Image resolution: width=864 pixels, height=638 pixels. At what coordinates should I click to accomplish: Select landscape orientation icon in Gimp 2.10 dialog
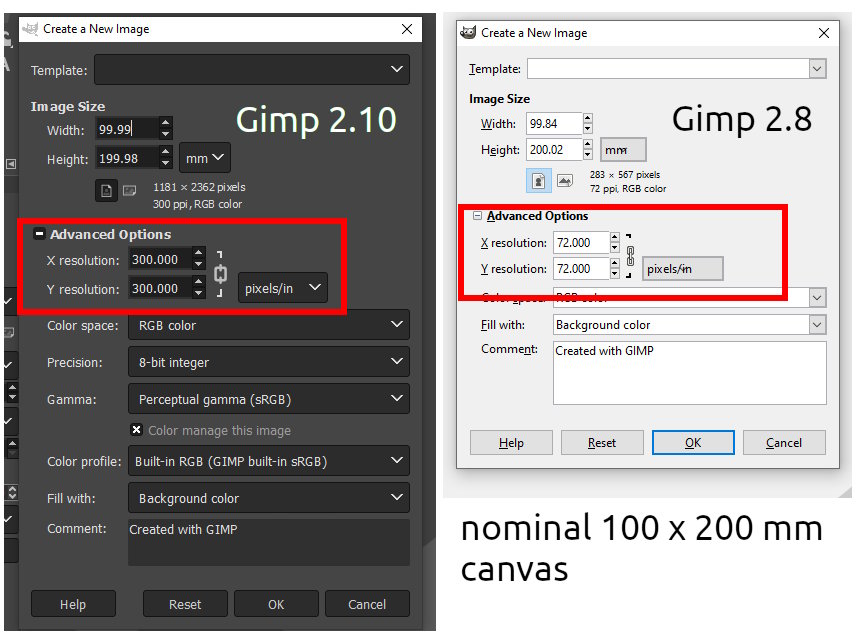coord(129,191)
